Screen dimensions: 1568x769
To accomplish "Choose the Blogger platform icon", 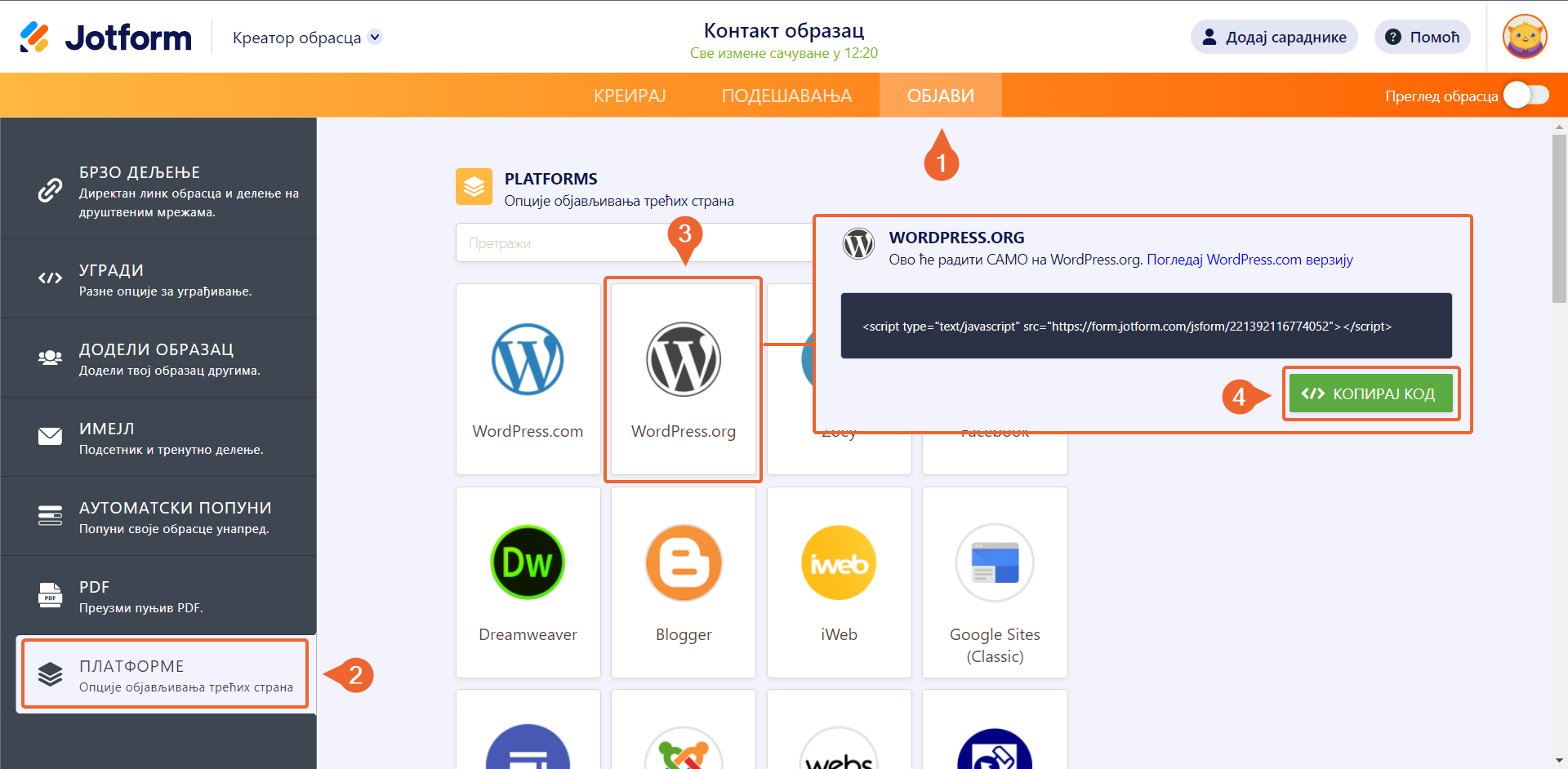I will [684, 562].
